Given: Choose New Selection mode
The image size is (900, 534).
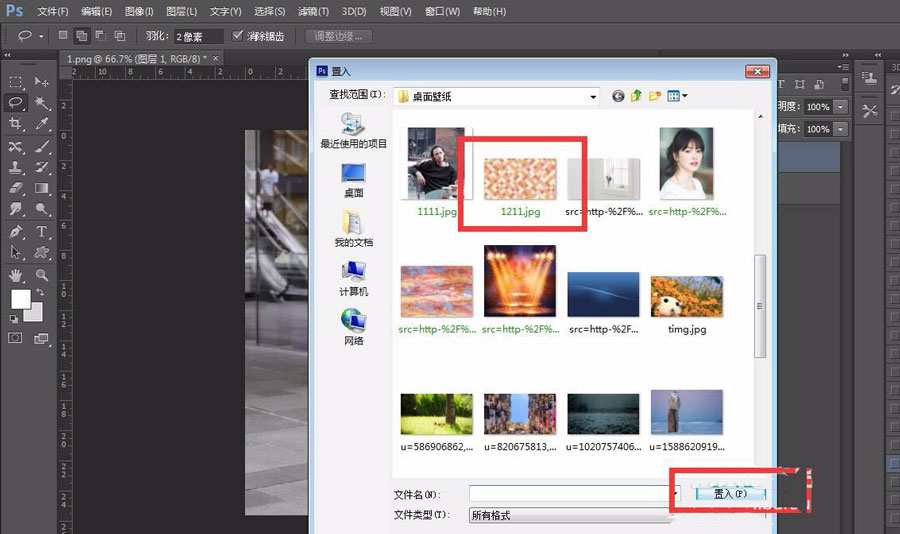Looking at the screenshot, I should tap(63, 36).
